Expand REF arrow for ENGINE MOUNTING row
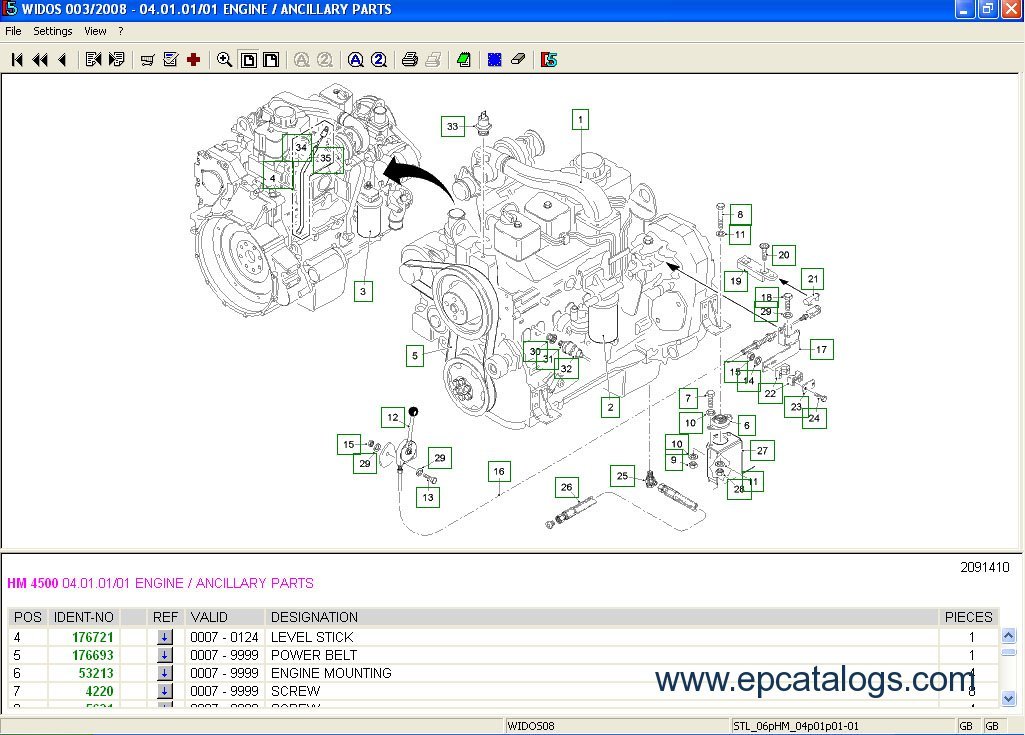This screenshot has width=1025, height=735. (165, 673)
